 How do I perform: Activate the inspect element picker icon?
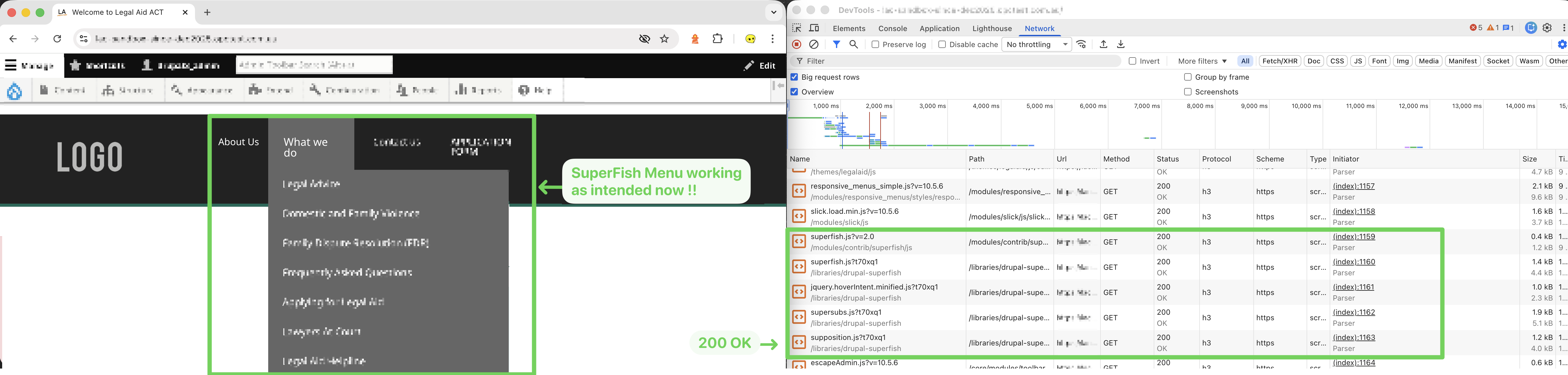[797, 28]
